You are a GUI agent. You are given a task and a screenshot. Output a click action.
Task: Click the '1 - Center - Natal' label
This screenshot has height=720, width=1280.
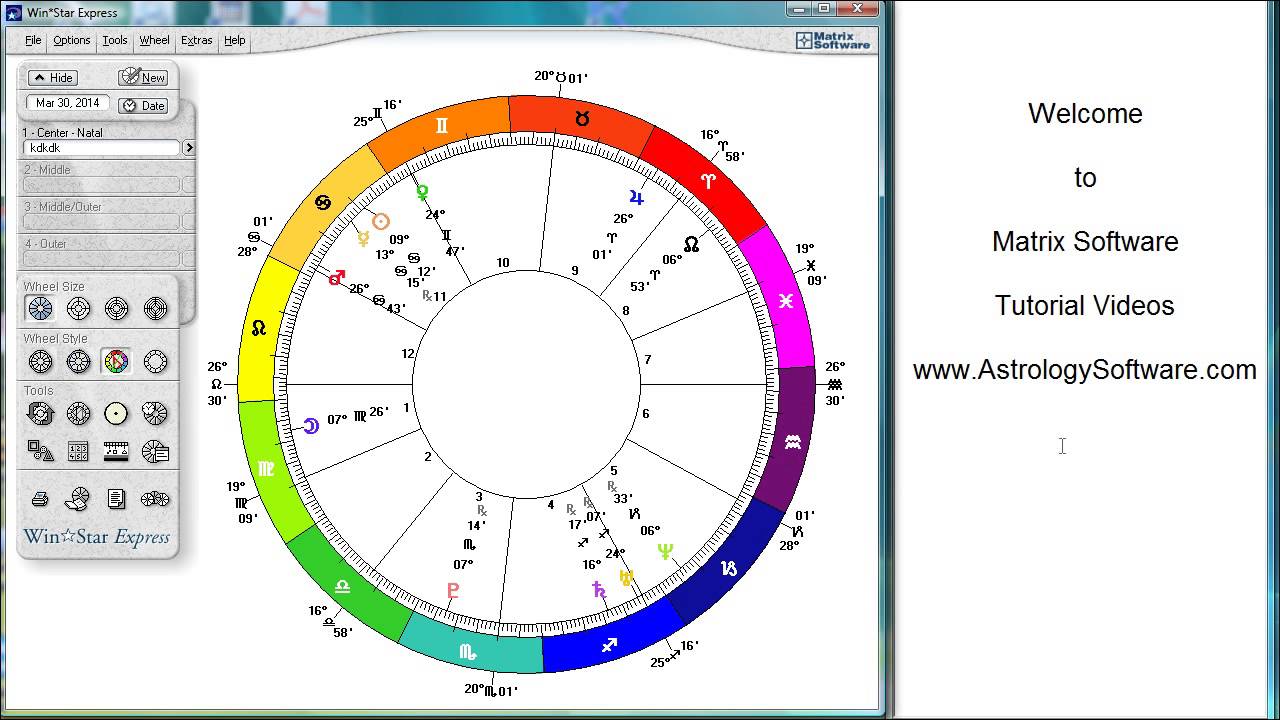[x=63, y=133]
